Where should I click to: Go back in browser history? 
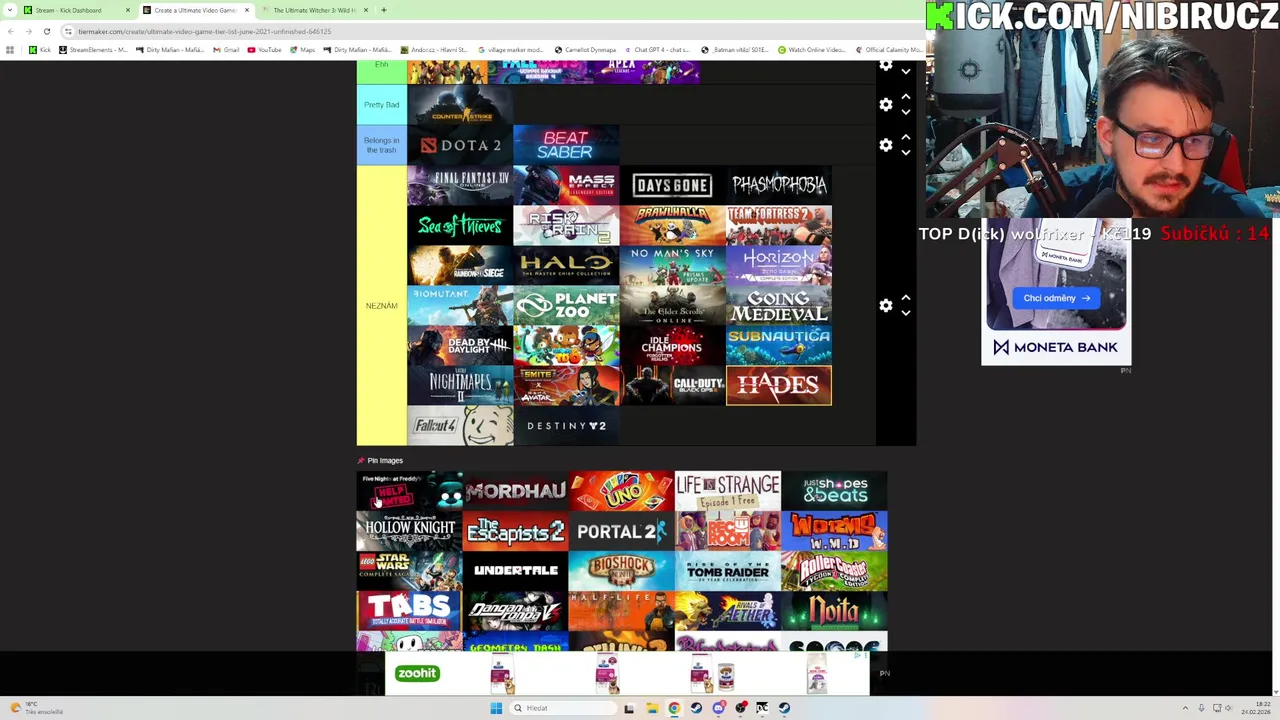coord(10,31)
